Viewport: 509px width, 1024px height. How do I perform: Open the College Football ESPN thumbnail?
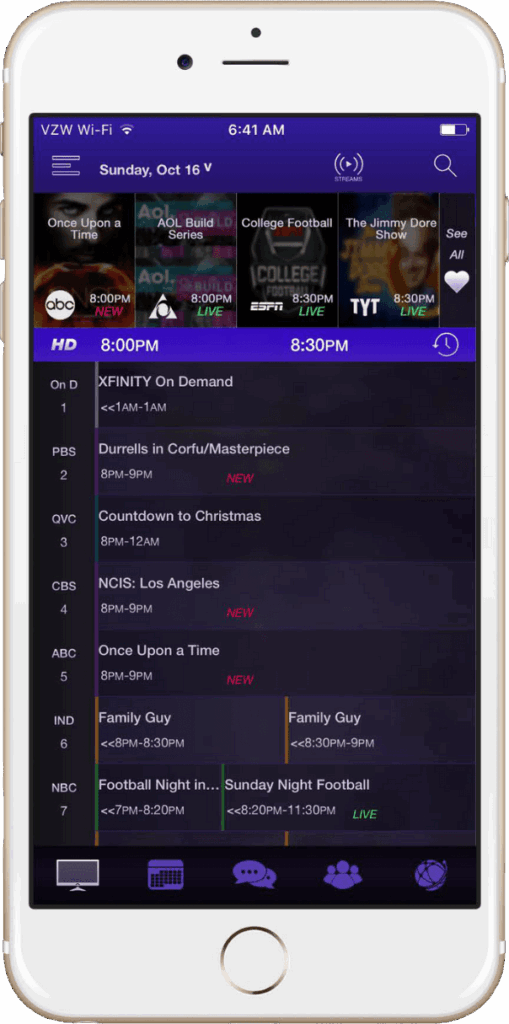[287, 260]
